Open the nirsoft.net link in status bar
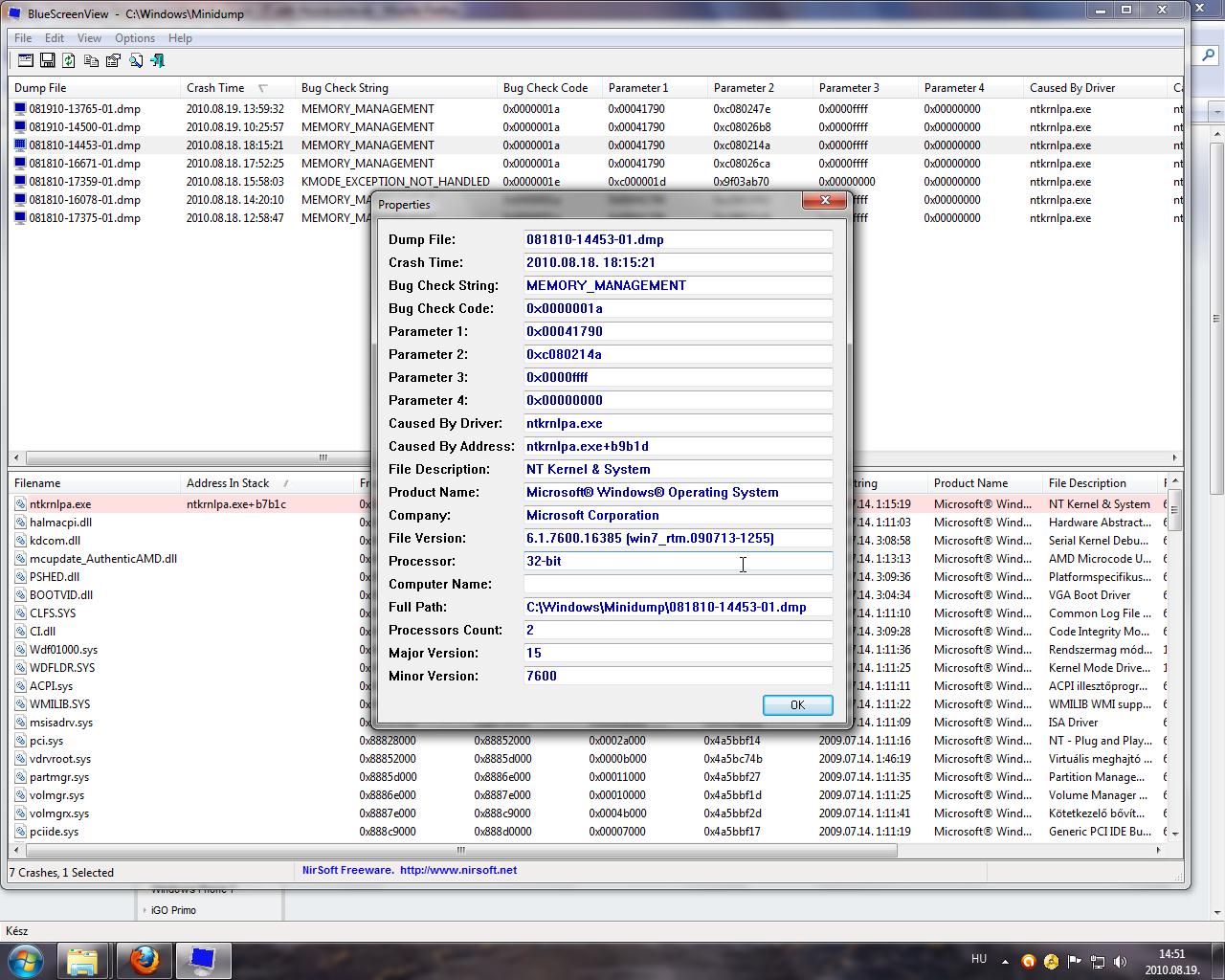The width and height of the screenshot is (1225, 980). point(457,870)
